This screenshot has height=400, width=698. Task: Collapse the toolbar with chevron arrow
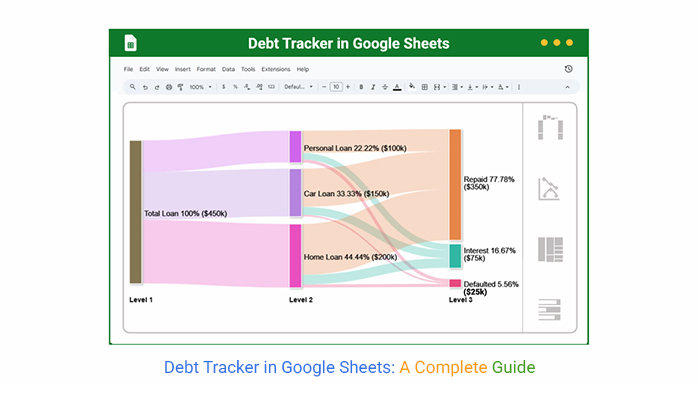click(567, 87)
